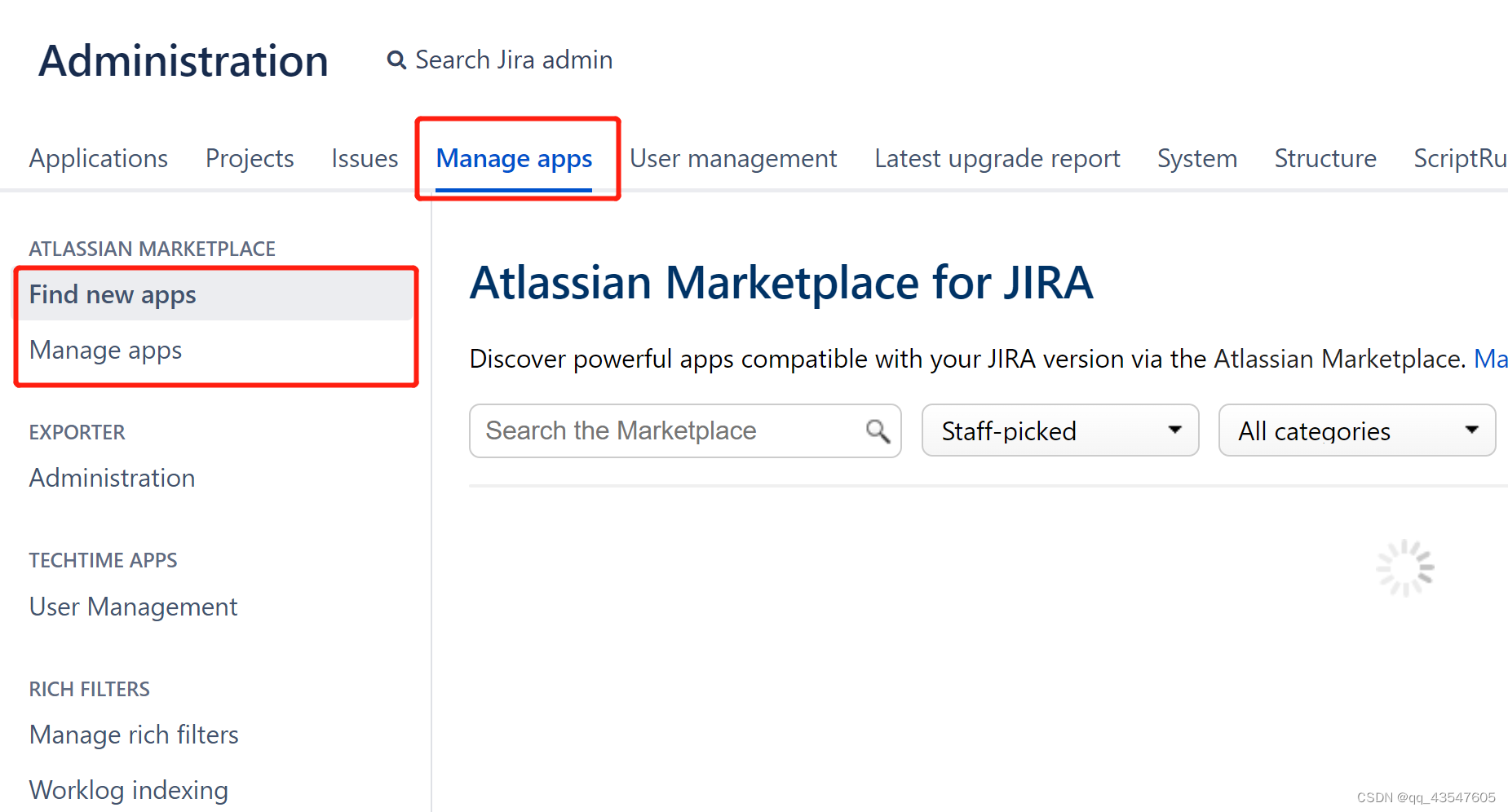Open the Applications tab
Image resolution: width=1508 pixels, height=812 pixels.
99,158
